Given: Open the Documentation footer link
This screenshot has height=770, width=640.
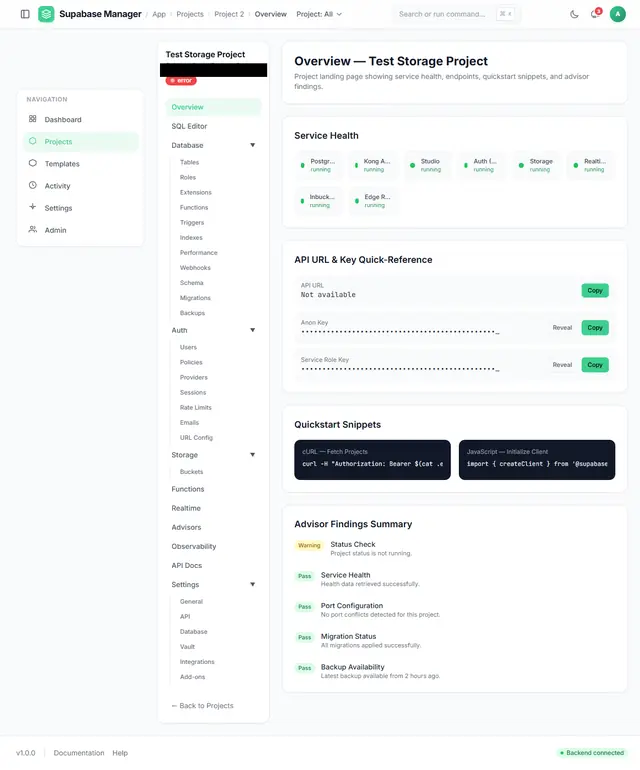Looking at the screenshot, I should coord(79,753).
